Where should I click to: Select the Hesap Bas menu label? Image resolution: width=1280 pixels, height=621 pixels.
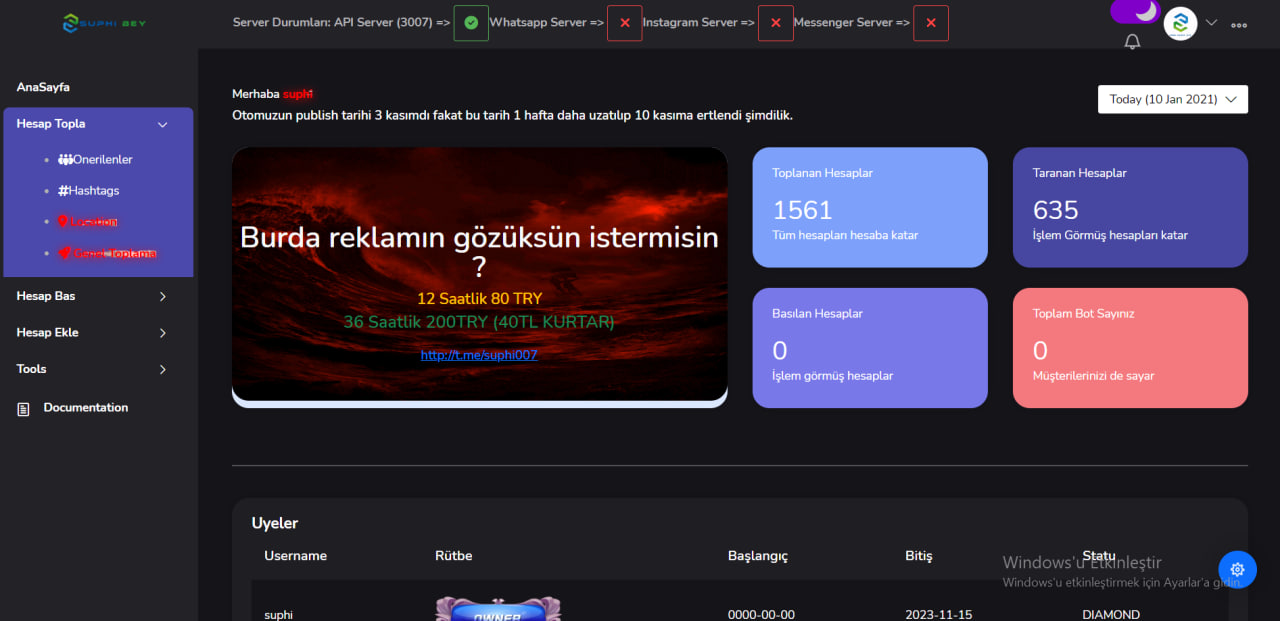pyautogui.click(x=46, y=296)
